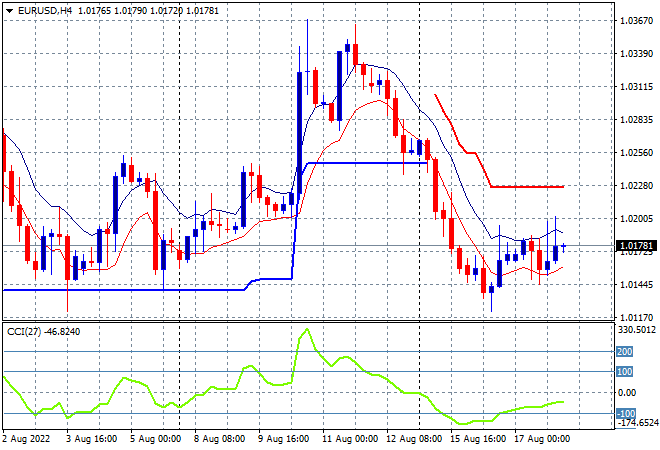Select the OHLC values 1.01765 1.01790 1.01720 1.01781

pos(149,11)
